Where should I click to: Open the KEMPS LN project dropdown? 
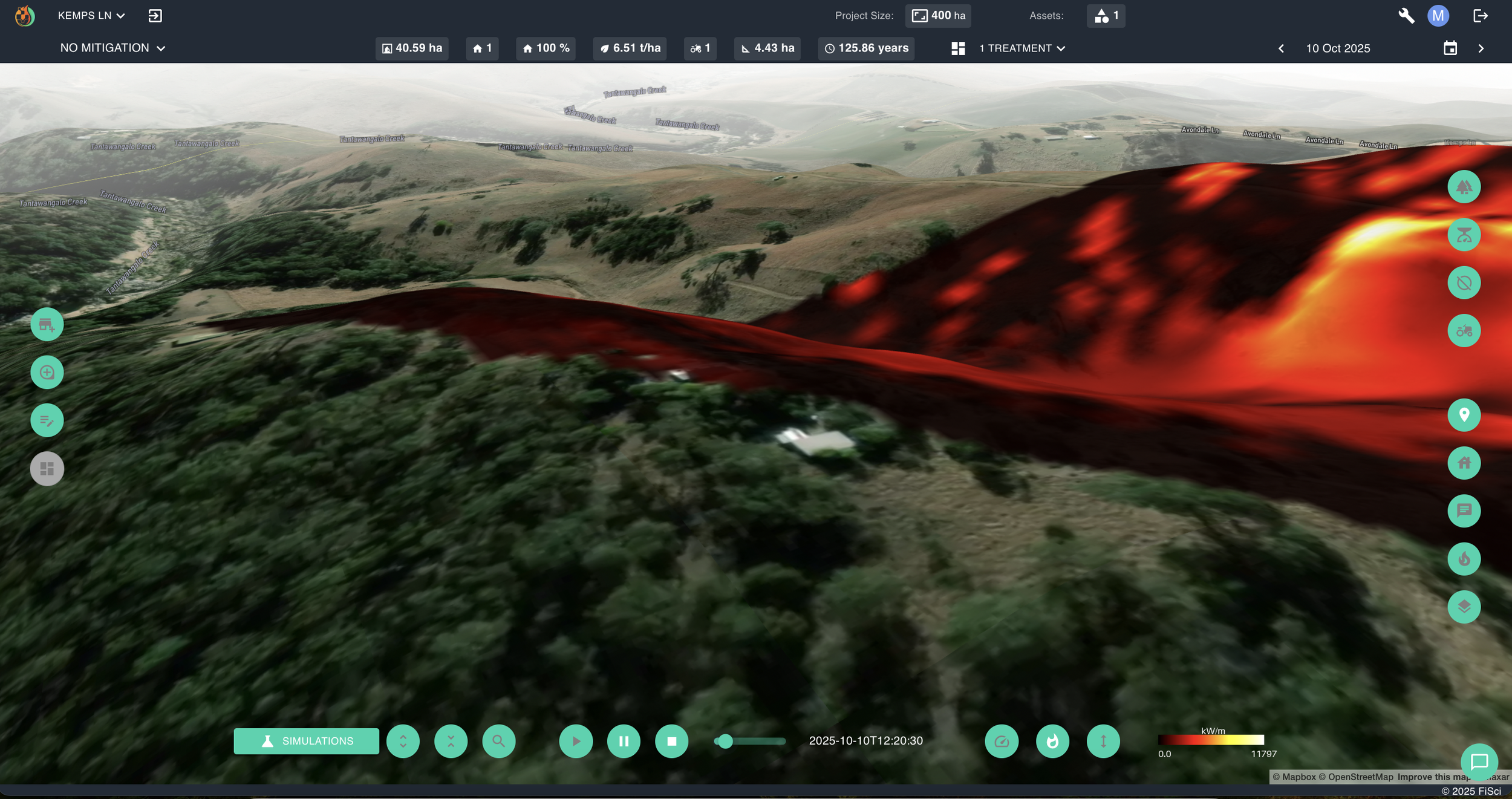tap(91, 16)
